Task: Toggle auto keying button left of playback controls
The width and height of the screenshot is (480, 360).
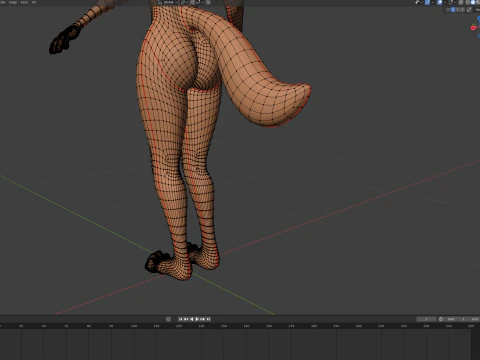Action: 168,319
